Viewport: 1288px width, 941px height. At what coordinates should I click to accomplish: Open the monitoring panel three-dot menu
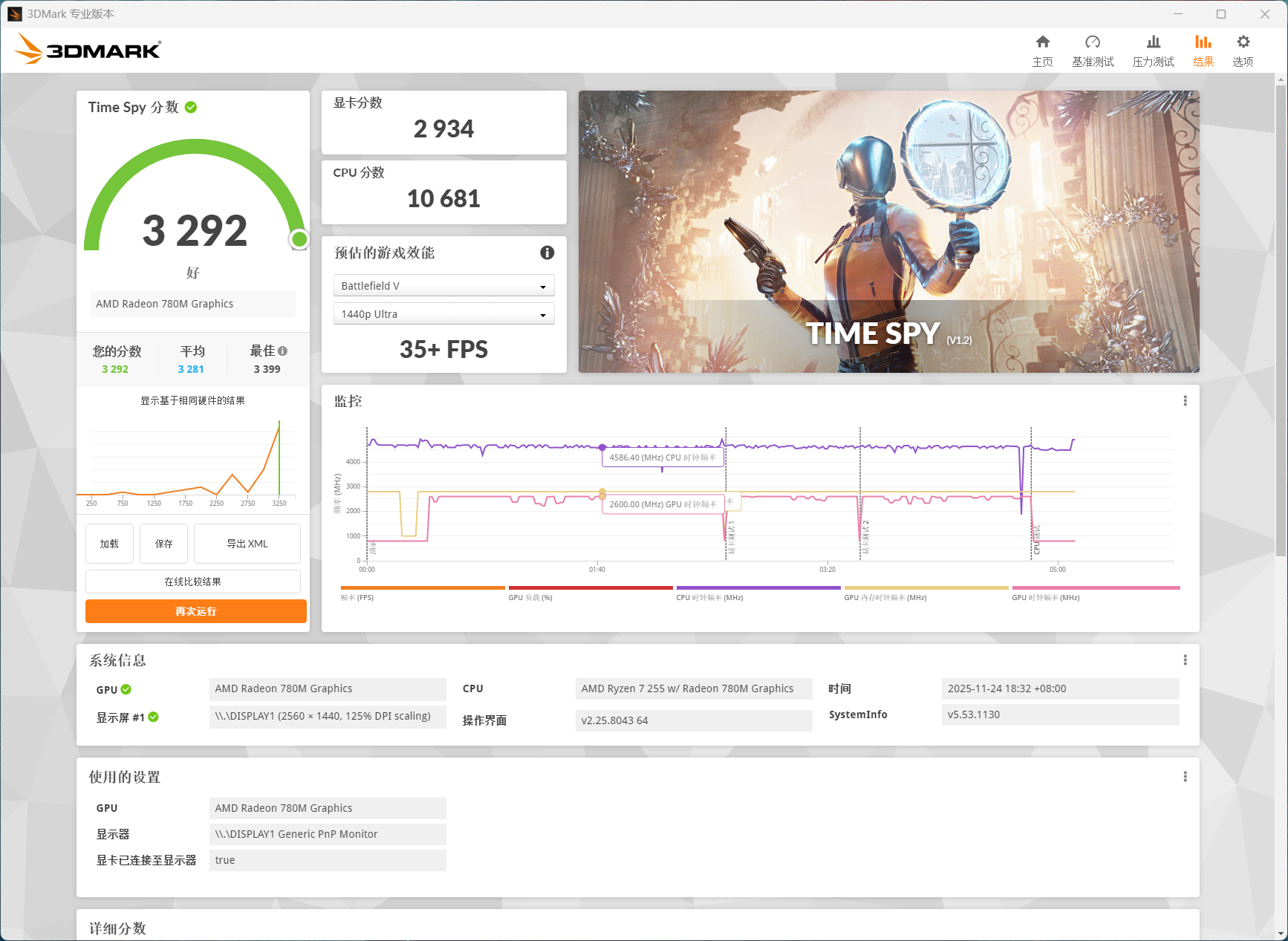point(1185,401)
